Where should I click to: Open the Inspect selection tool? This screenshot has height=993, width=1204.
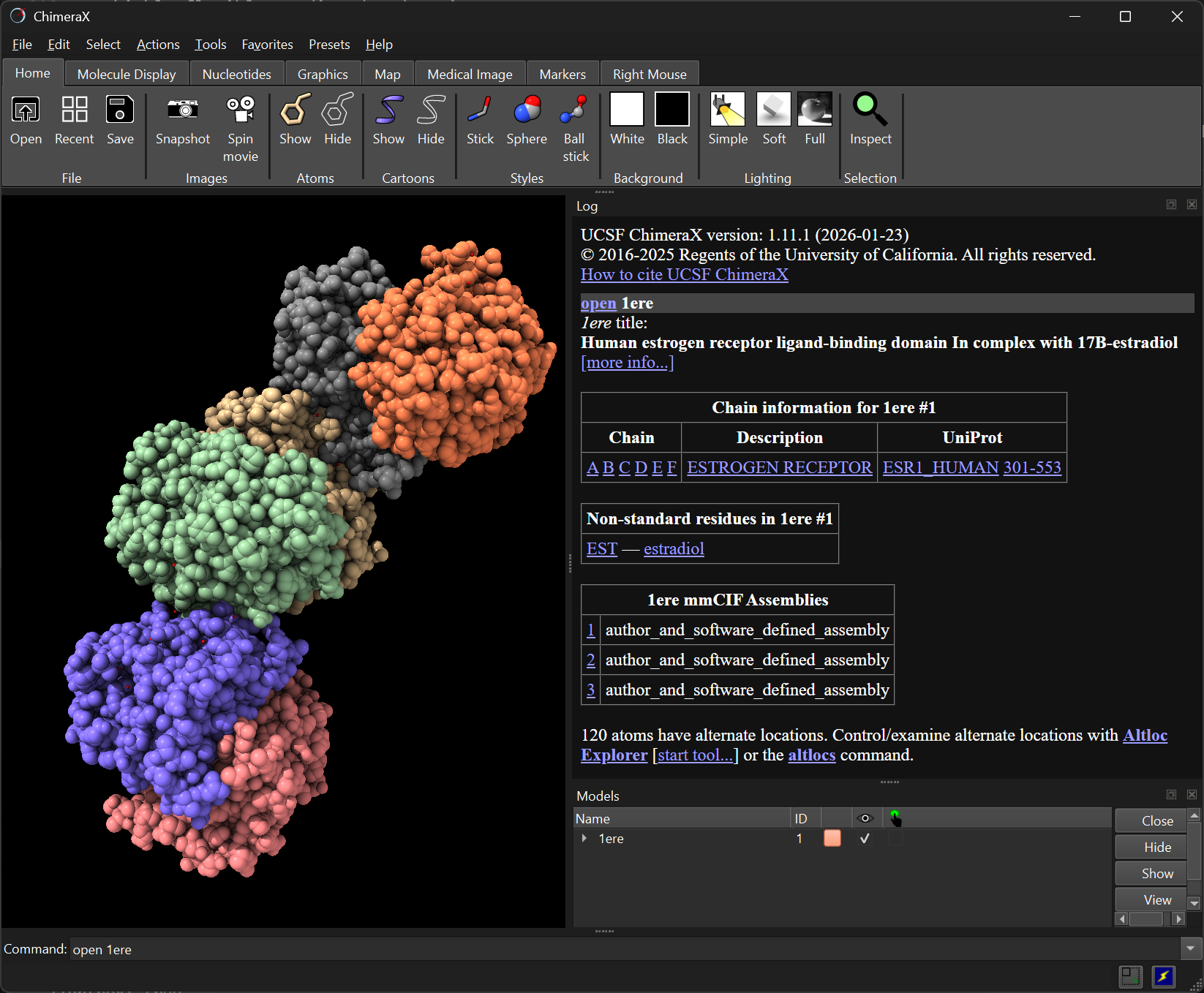tap(870, 110)
